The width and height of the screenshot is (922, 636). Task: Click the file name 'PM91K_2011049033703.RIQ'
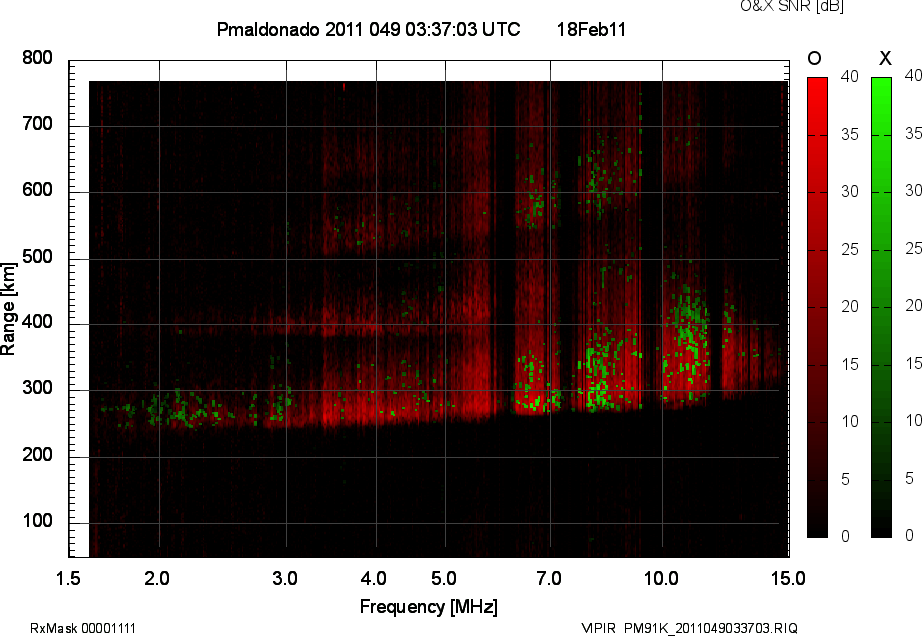click(711, 628)
